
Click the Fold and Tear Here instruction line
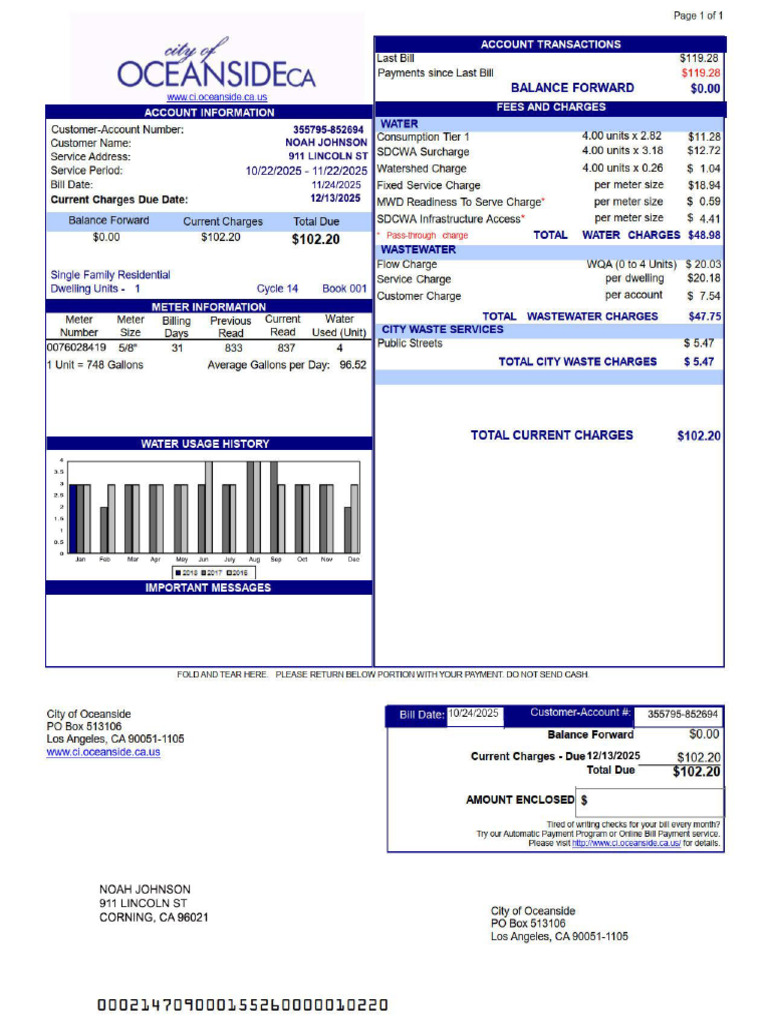coord(383,674)
